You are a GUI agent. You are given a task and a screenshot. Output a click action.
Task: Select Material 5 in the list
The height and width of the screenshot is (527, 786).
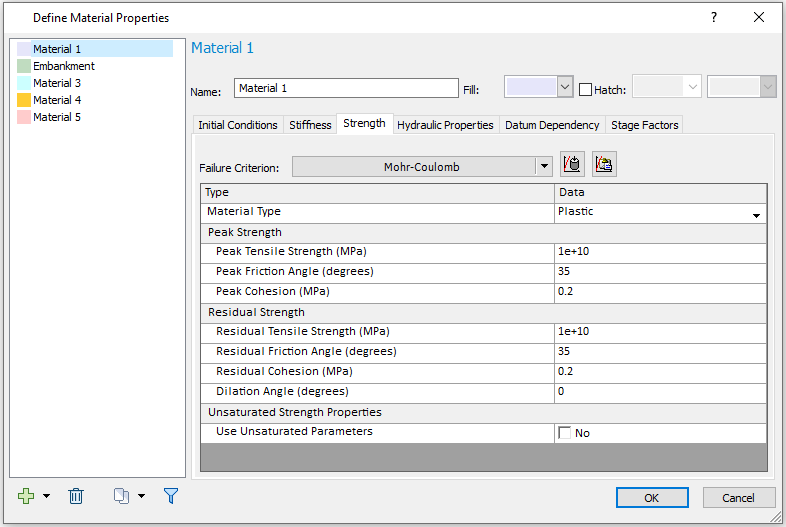tap(57, 117)
